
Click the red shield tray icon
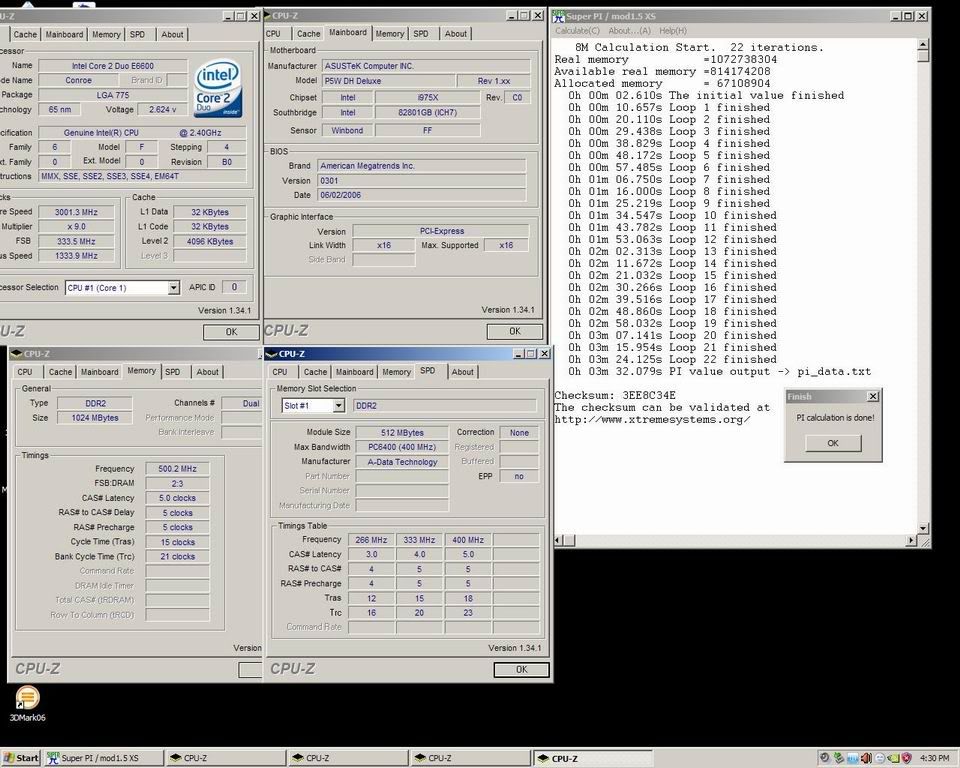pyautogui.click(x=906, y=759)
